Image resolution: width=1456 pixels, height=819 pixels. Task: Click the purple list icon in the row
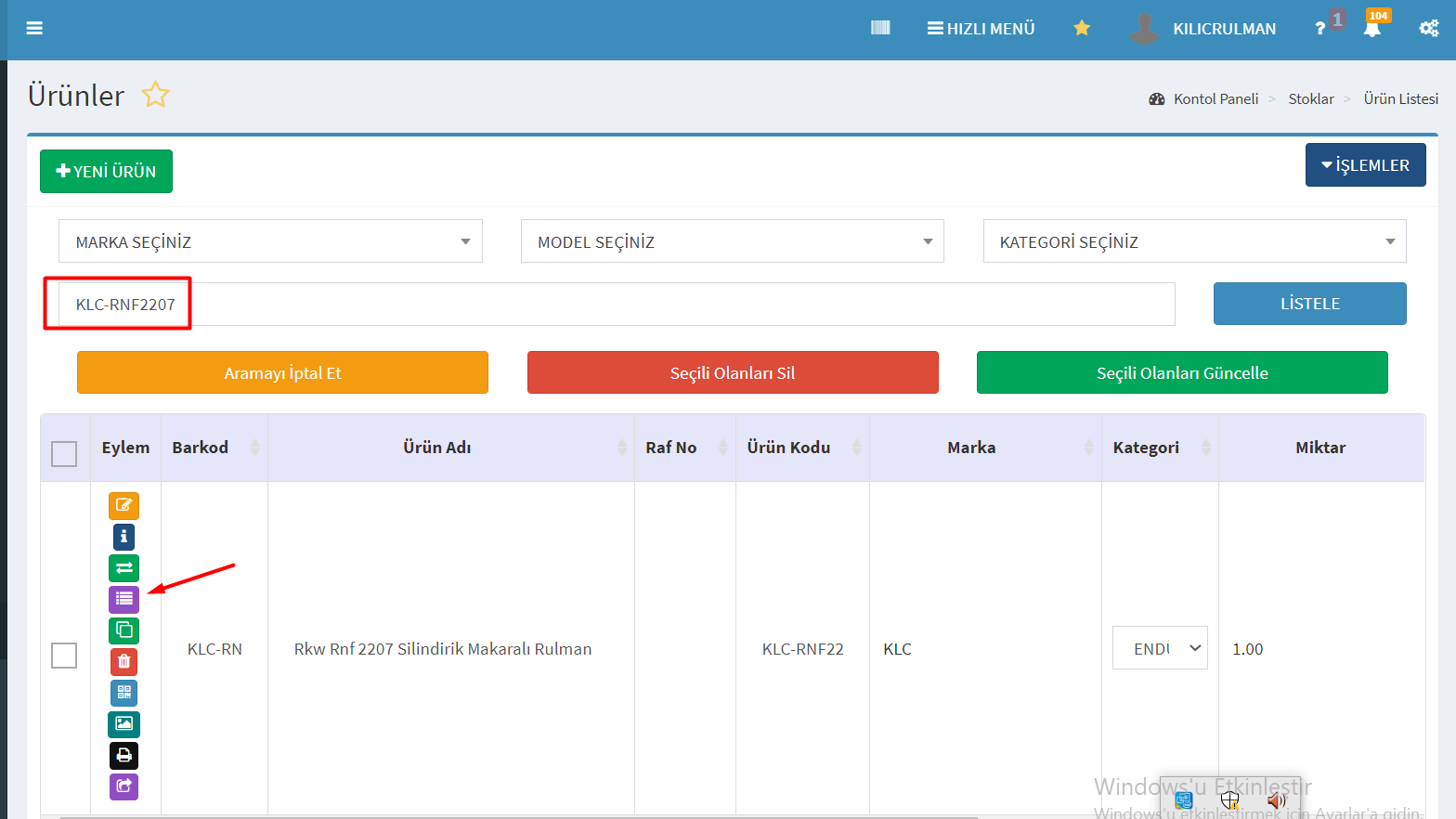point(123,599)
